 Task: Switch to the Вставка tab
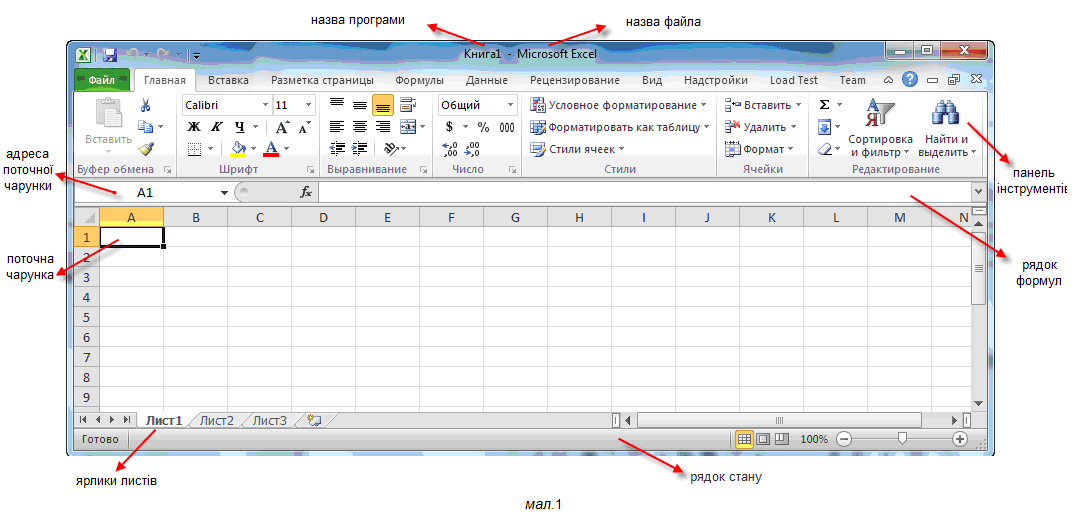pyautogui.click(x=228, y=80)
